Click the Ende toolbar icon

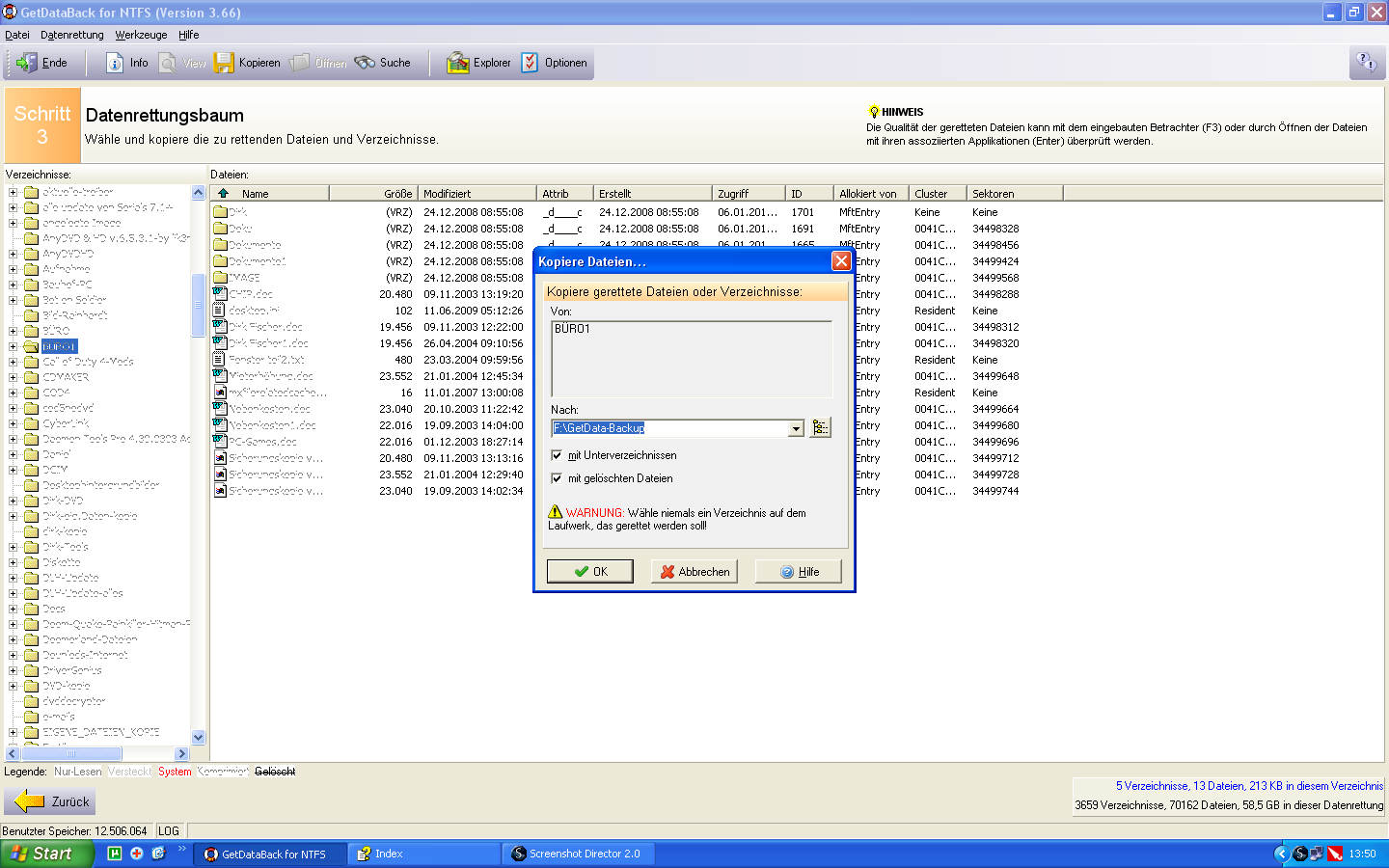(x=27, y=63)
